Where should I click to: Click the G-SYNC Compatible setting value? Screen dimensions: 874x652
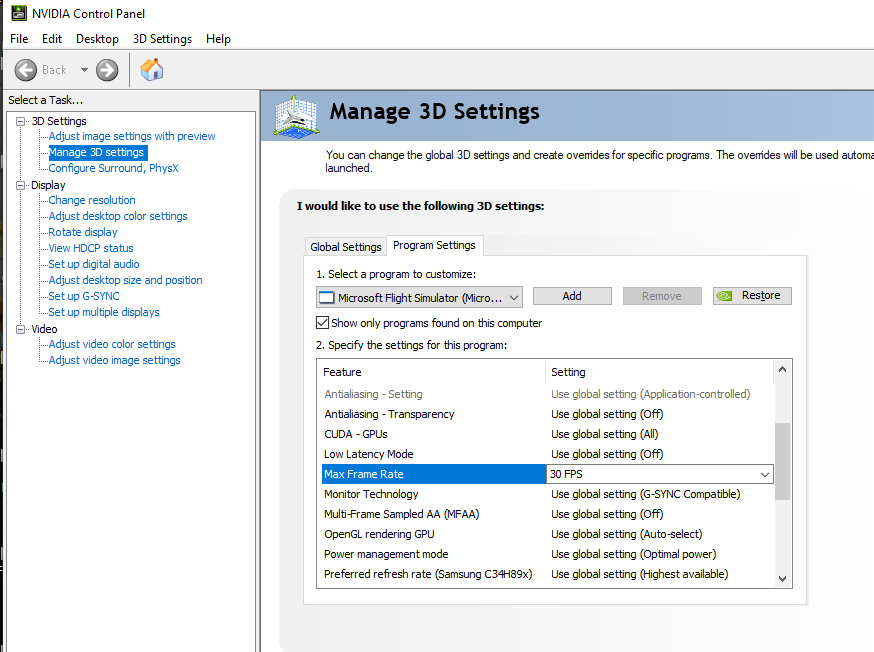(x=645, y=494)
